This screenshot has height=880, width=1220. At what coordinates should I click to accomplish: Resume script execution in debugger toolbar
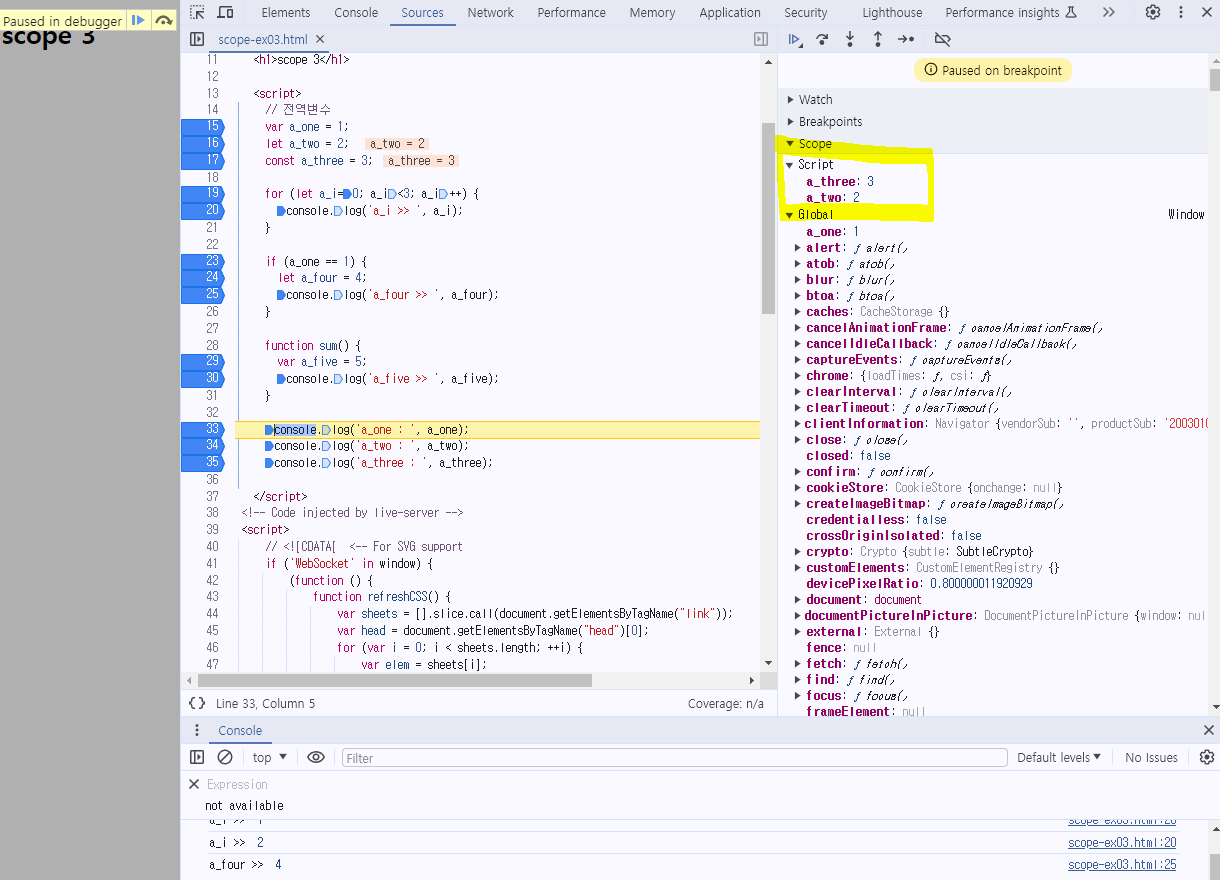click(x=794, y=39)
